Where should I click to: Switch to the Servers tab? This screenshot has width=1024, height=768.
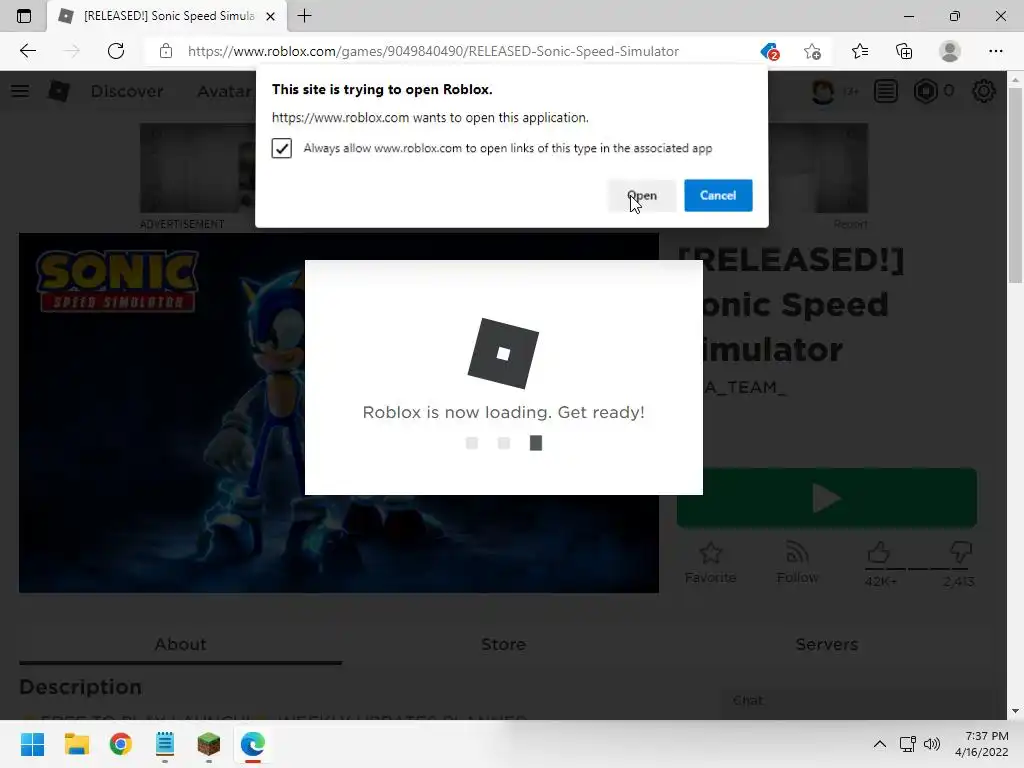click(x=826, y=645)
